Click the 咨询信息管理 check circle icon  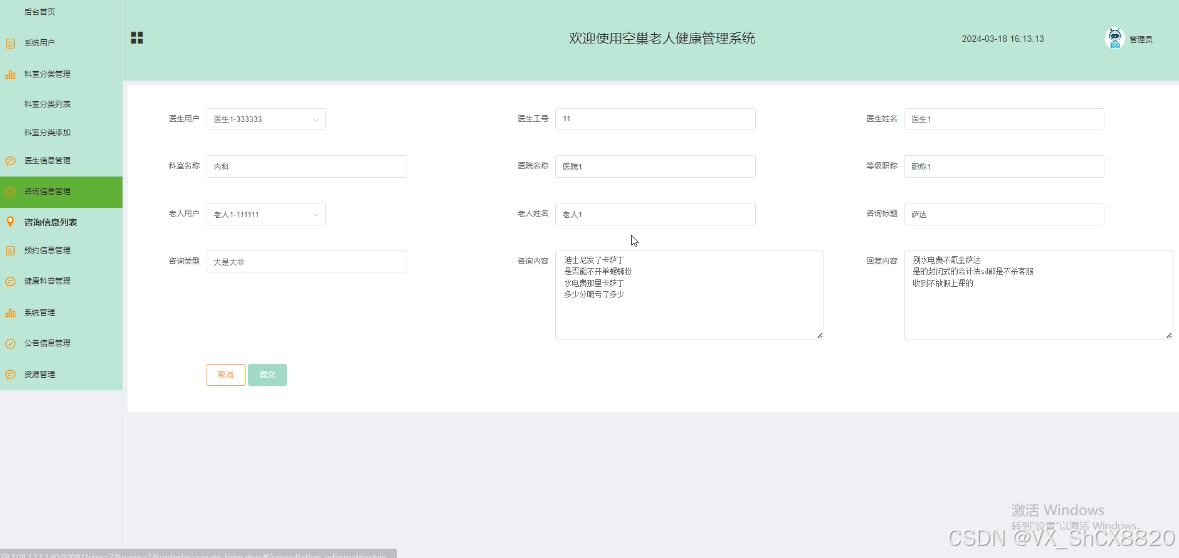[10, 192]
